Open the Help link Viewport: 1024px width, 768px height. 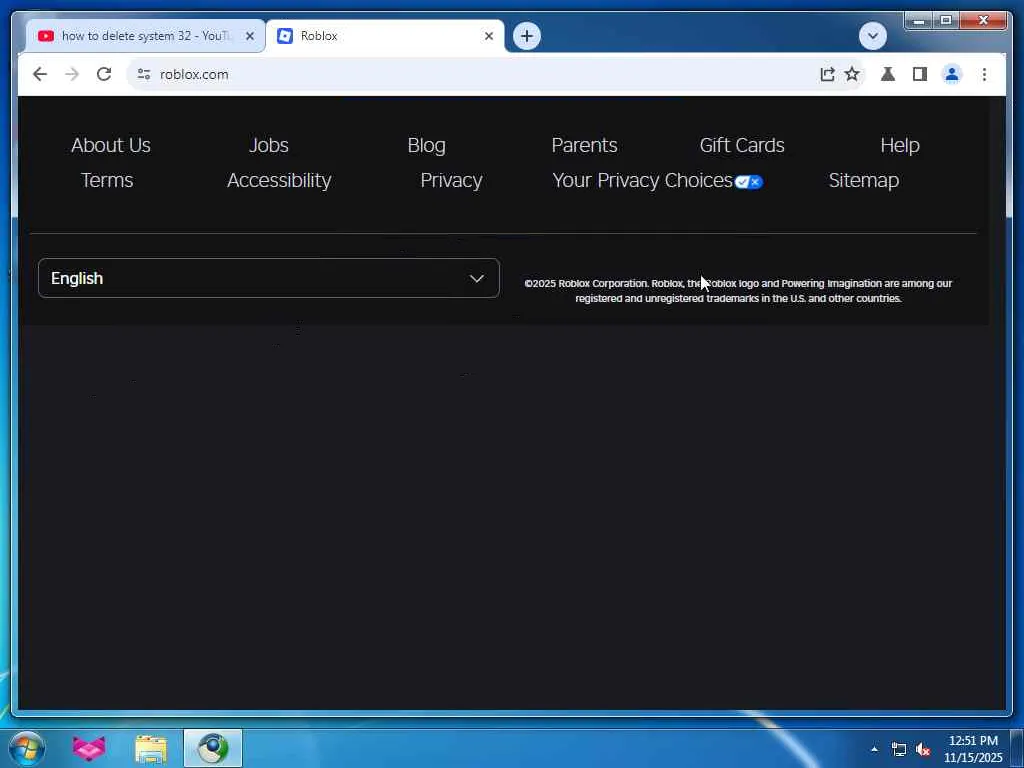click(x=900, y=145)
